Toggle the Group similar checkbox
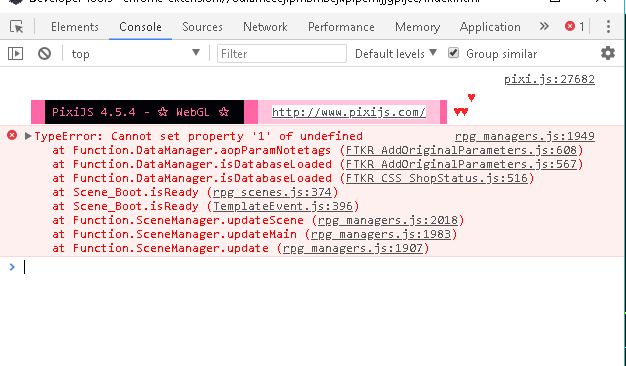Viewport: 626px width, 366px height. point(453,53)
